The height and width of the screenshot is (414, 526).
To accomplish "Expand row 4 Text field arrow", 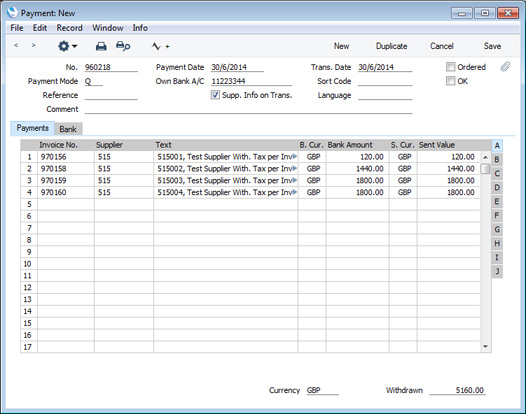I will click(x=295, y=192).
